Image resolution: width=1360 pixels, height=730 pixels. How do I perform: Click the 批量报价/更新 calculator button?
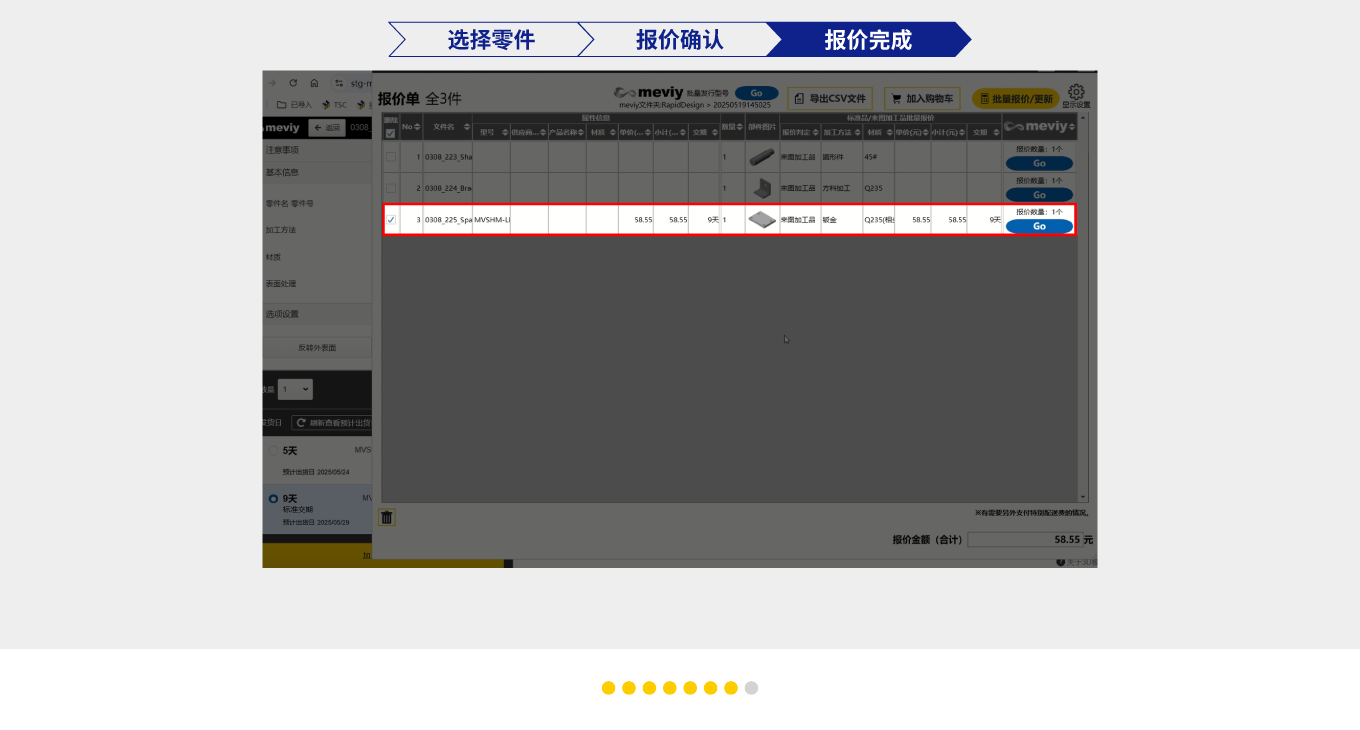tap(1015, 99)
